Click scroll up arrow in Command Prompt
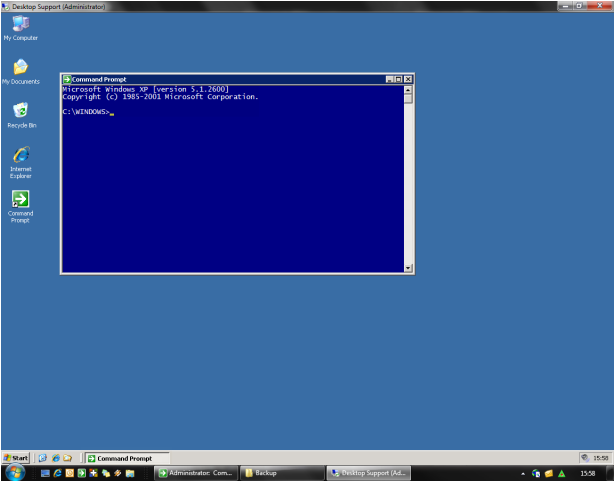 tap(408, 89)
